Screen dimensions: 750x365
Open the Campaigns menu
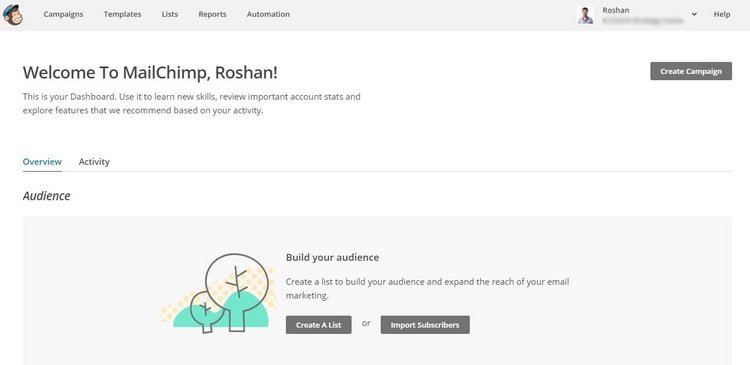63,14
